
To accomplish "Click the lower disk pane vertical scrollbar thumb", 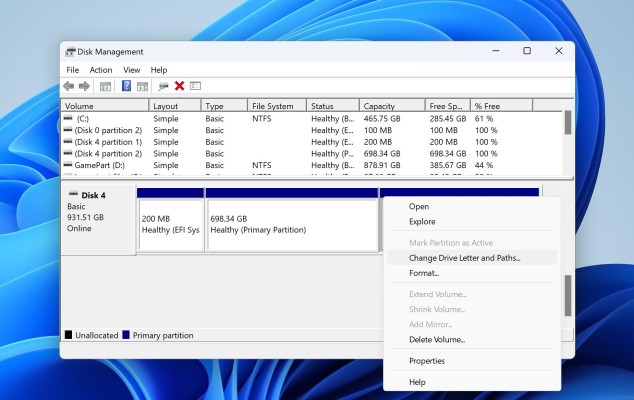I will tap(568, 296).
